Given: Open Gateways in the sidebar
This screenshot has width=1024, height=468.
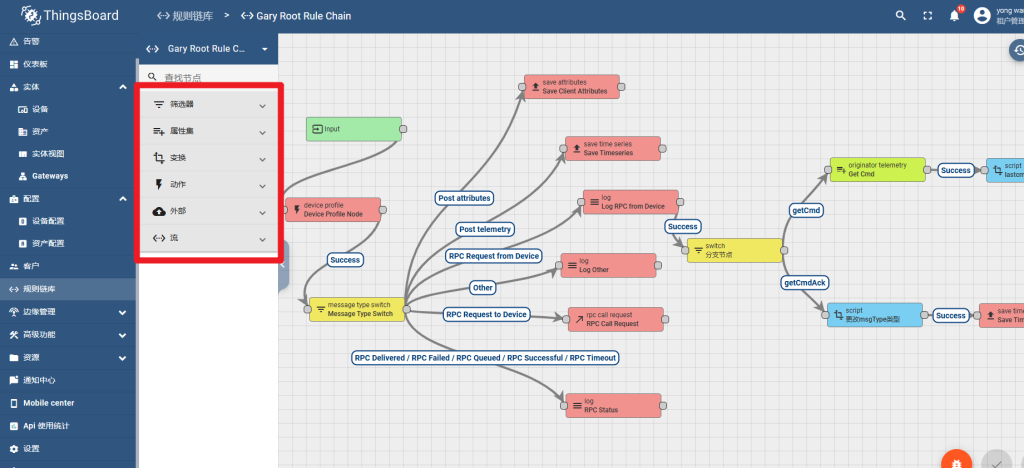Looking at the screenshot, I should click(69, 176).
